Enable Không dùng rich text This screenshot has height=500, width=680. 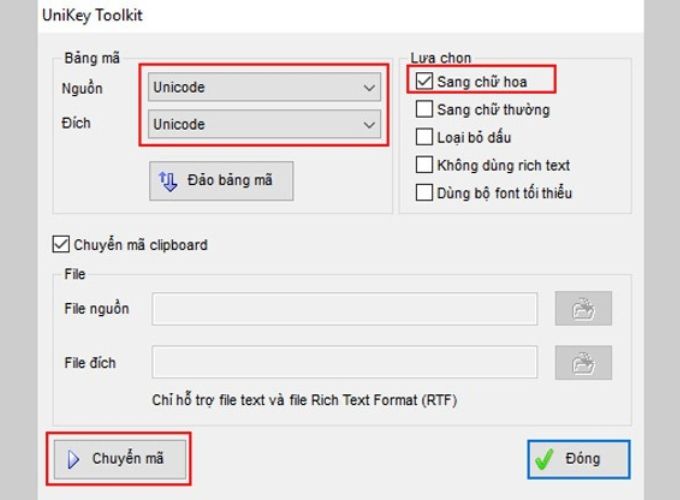coord(424,165)
